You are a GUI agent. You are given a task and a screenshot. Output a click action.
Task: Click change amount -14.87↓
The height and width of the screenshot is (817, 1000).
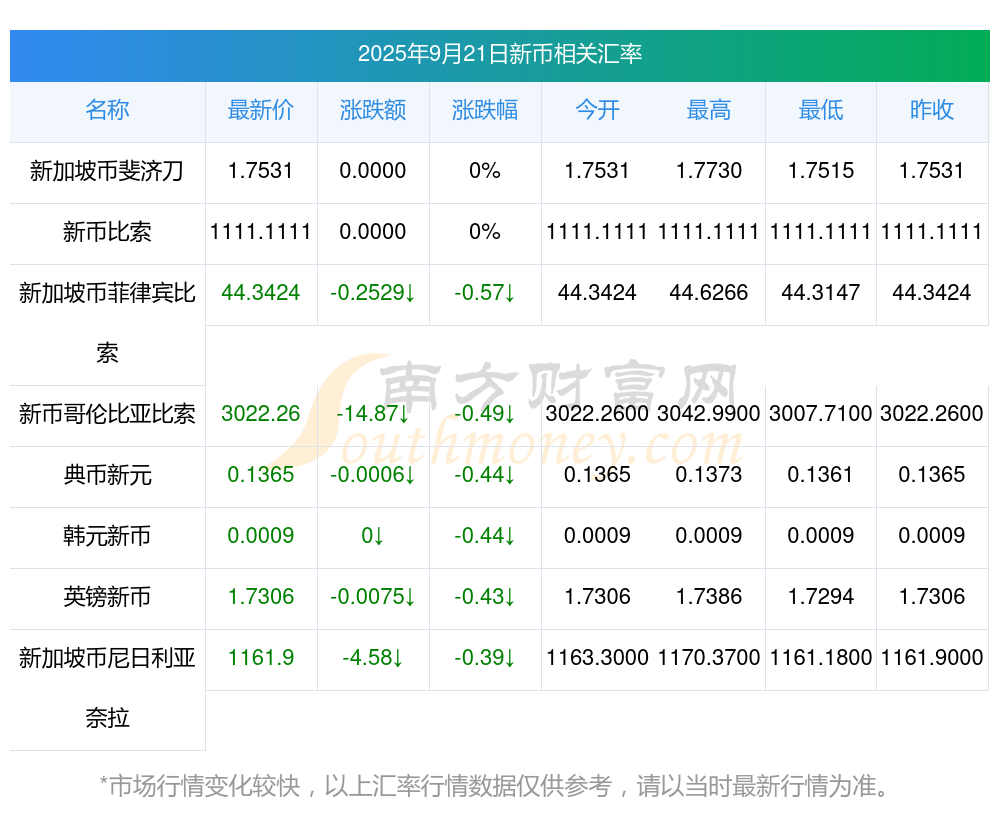coord(373,413)
